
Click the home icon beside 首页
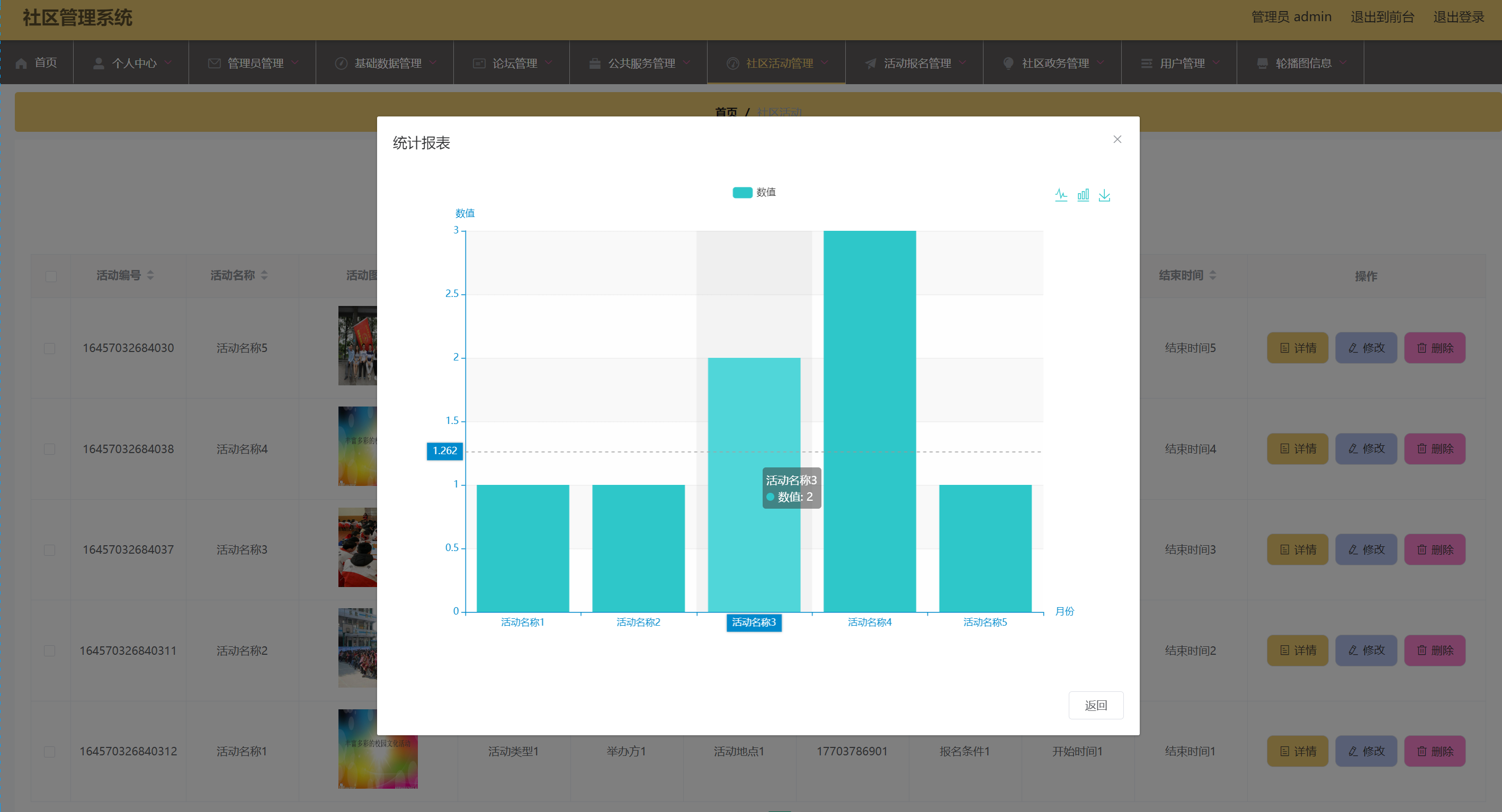tap(22, 63)
